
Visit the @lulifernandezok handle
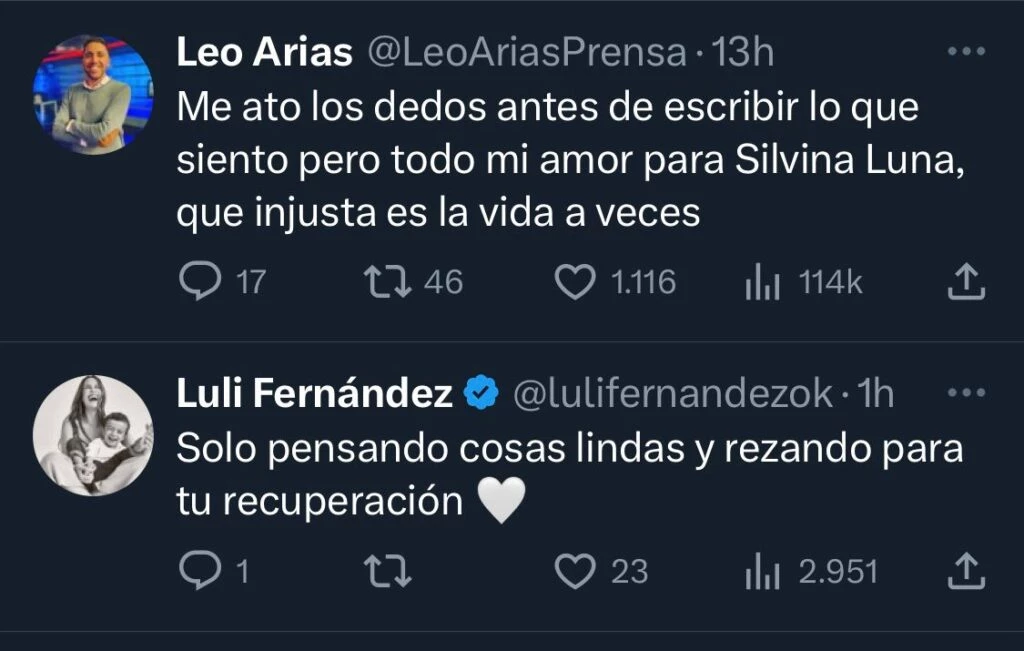point(672,394)
